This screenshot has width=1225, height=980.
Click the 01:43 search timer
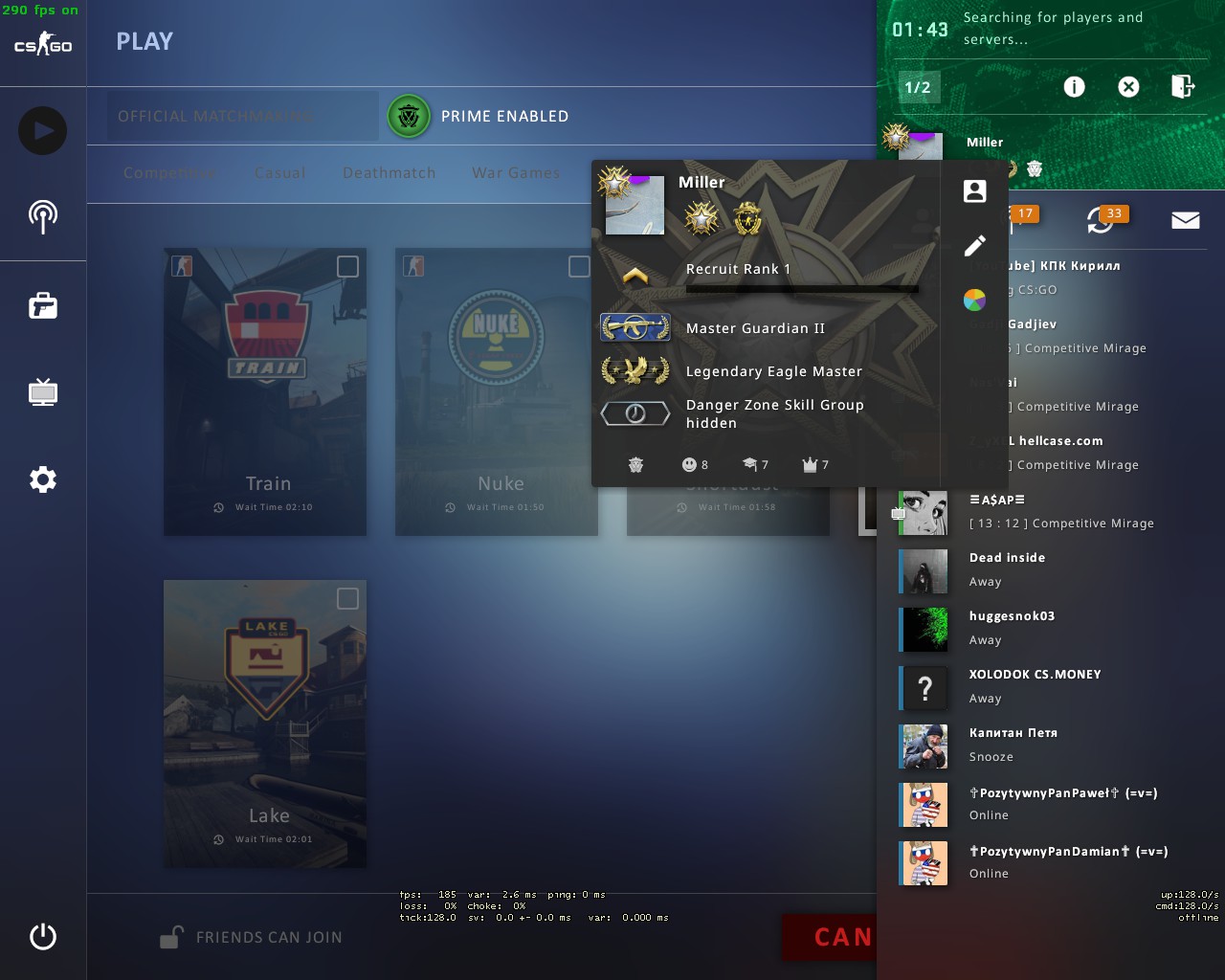[920, 30]
